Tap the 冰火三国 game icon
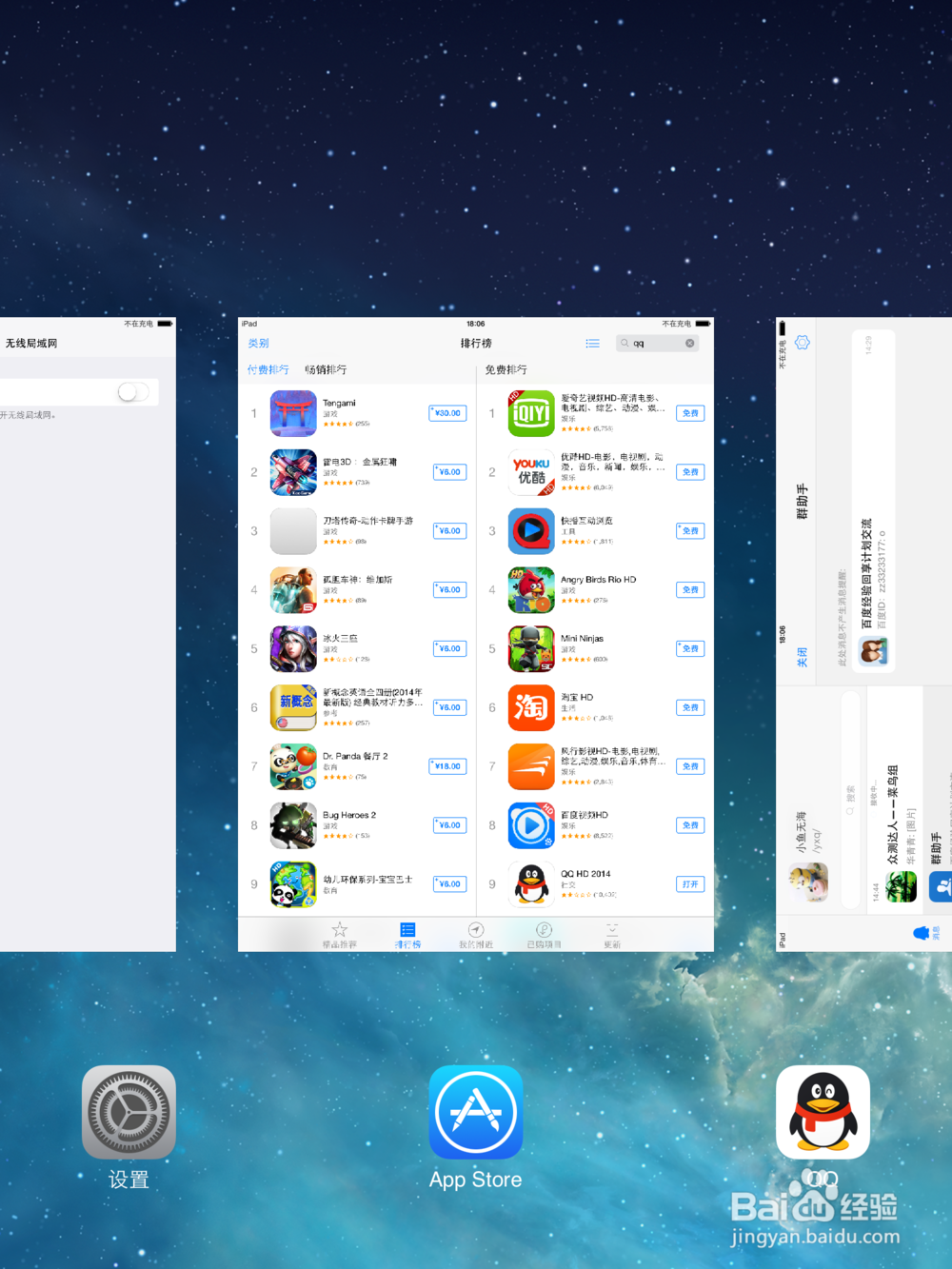This screenshot has height=1269, width=952. 293,649
